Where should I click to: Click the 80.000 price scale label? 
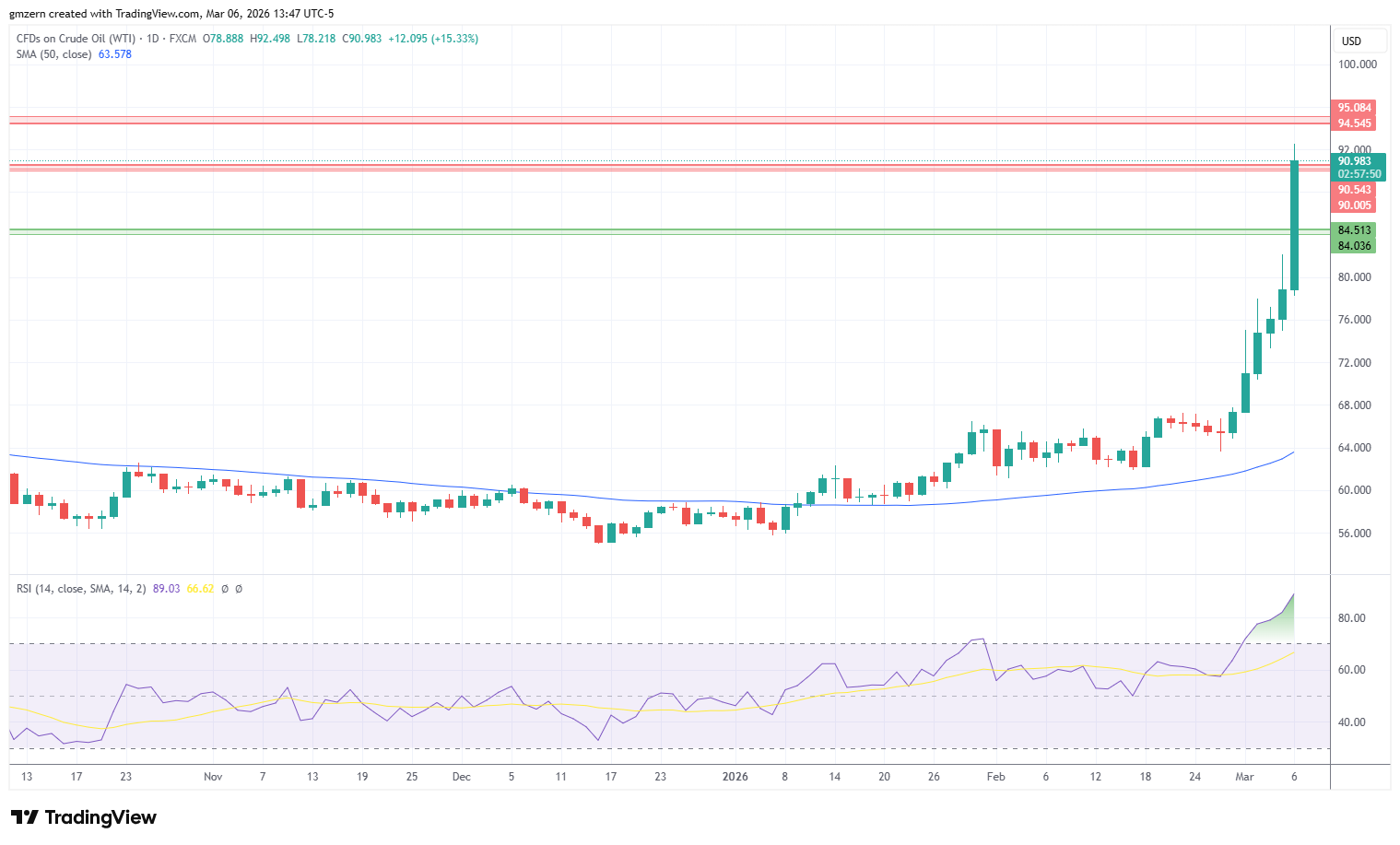[x=1354, y=277]
